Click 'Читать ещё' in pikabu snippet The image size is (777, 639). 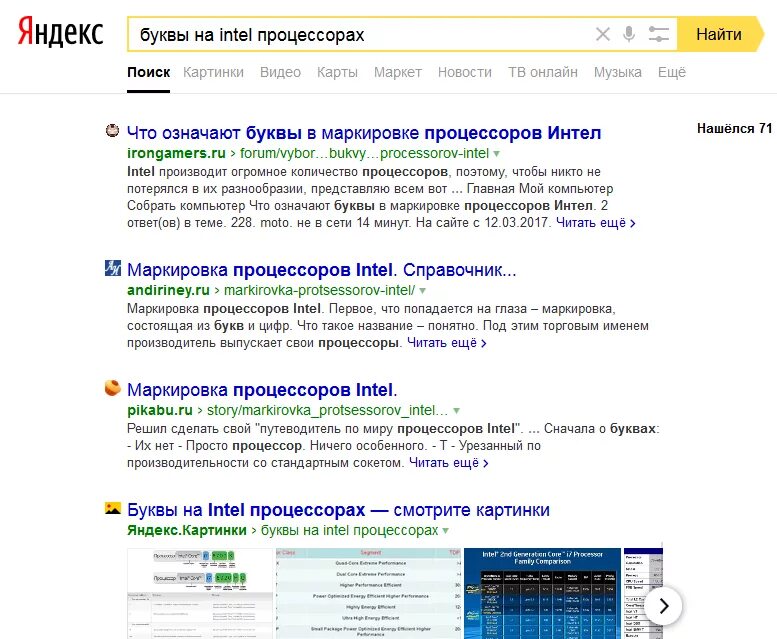tap(448, 463)
